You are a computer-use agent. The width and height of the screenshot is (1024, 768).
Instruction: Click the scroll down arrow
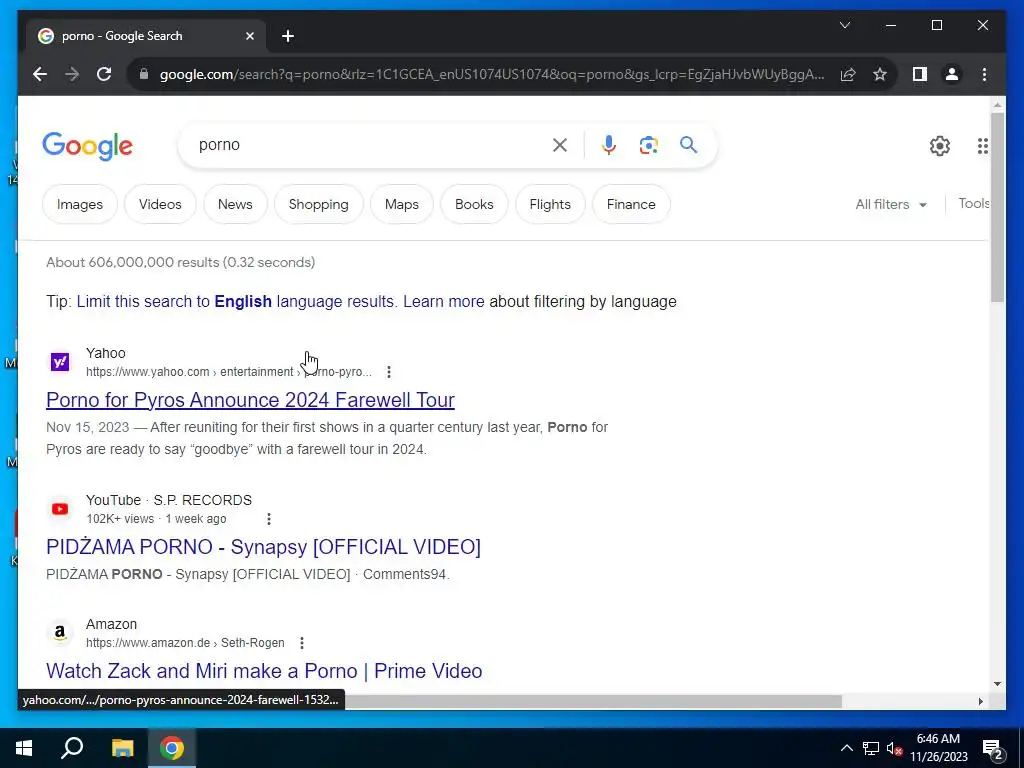(997, 684)
